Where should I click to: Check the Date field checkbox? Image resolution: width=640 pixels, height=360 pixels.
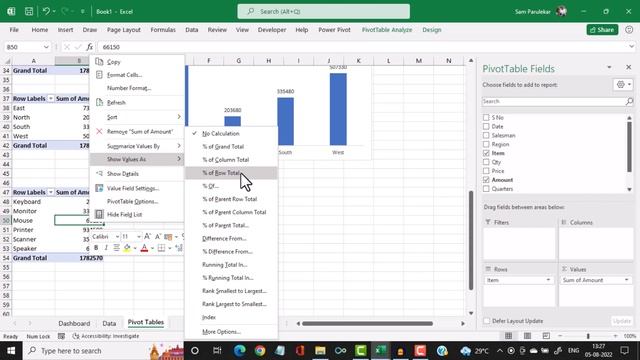click(x=486, y=127)
